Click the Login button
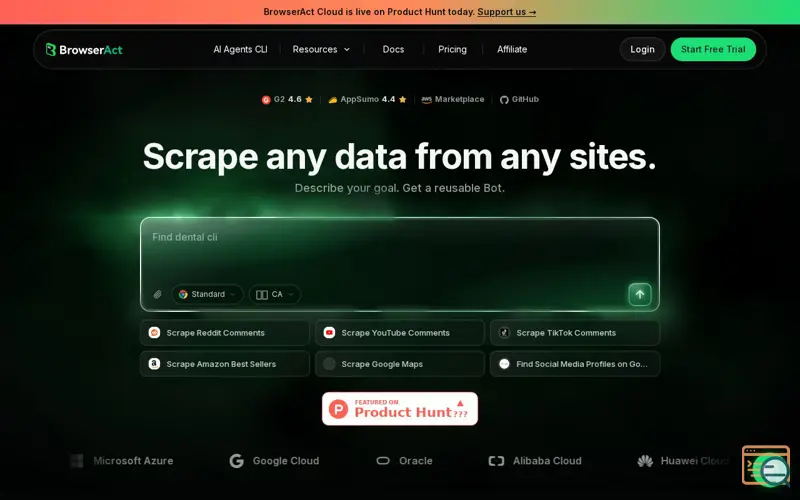Viewport: 800px width, 500px height. point(642,49)
